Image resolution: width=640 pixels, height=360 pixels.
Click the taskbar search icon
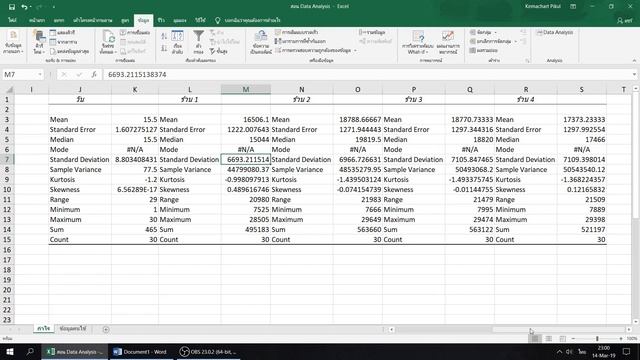click(30, 352)
